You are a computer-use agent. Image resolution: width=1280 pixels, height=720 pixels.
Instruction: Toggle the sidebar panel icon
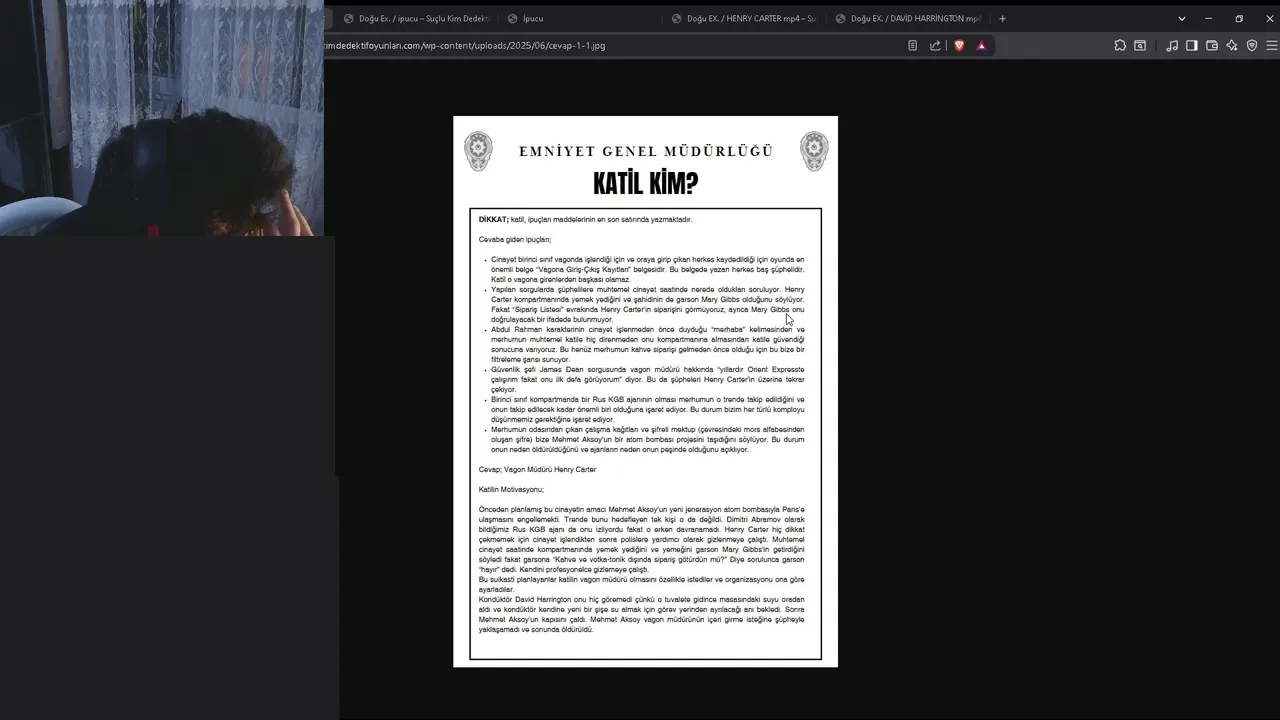tap(1192, 45)
